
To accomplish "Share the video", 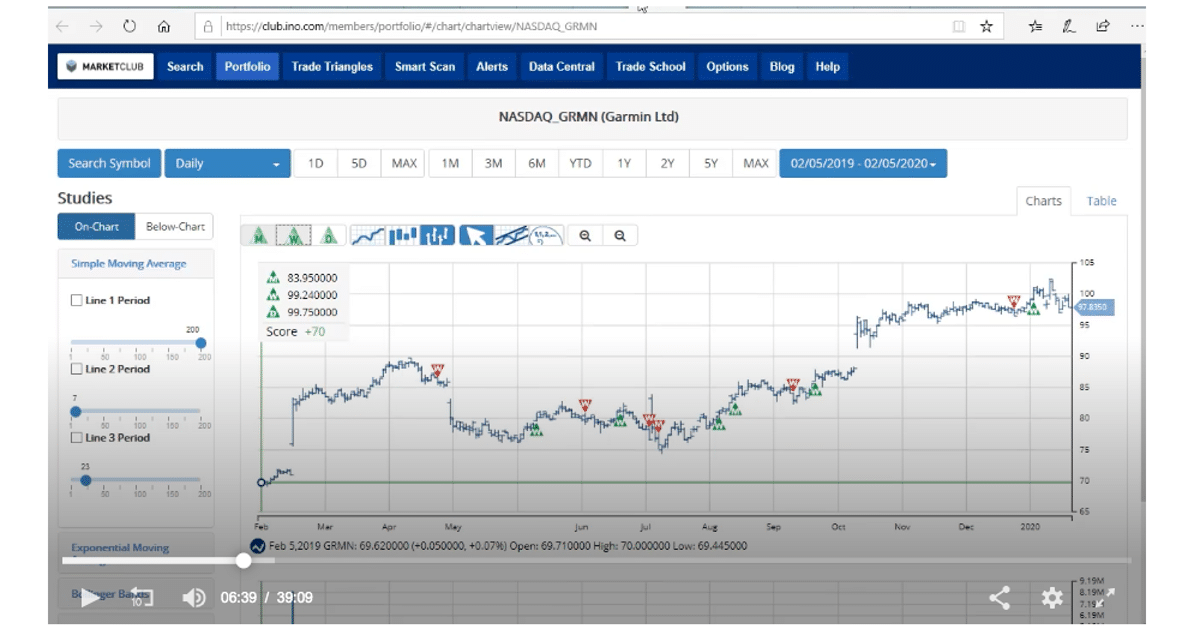I will (x=999, y=598).
